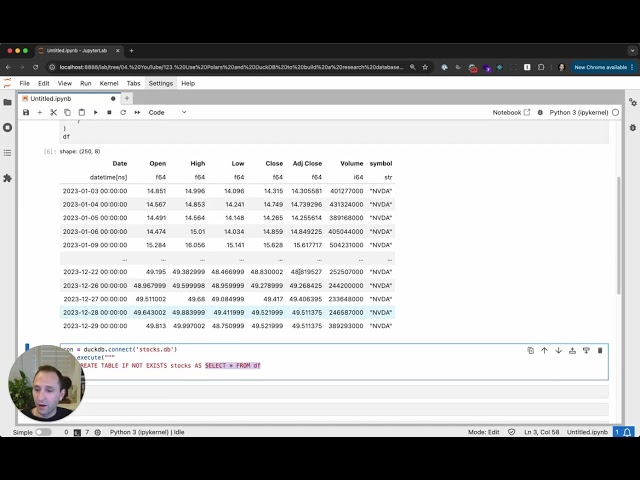The width and height of the screenshot is (640, 480).
Task: Open the File browser sidebar icon
Action: coord(7,102)
